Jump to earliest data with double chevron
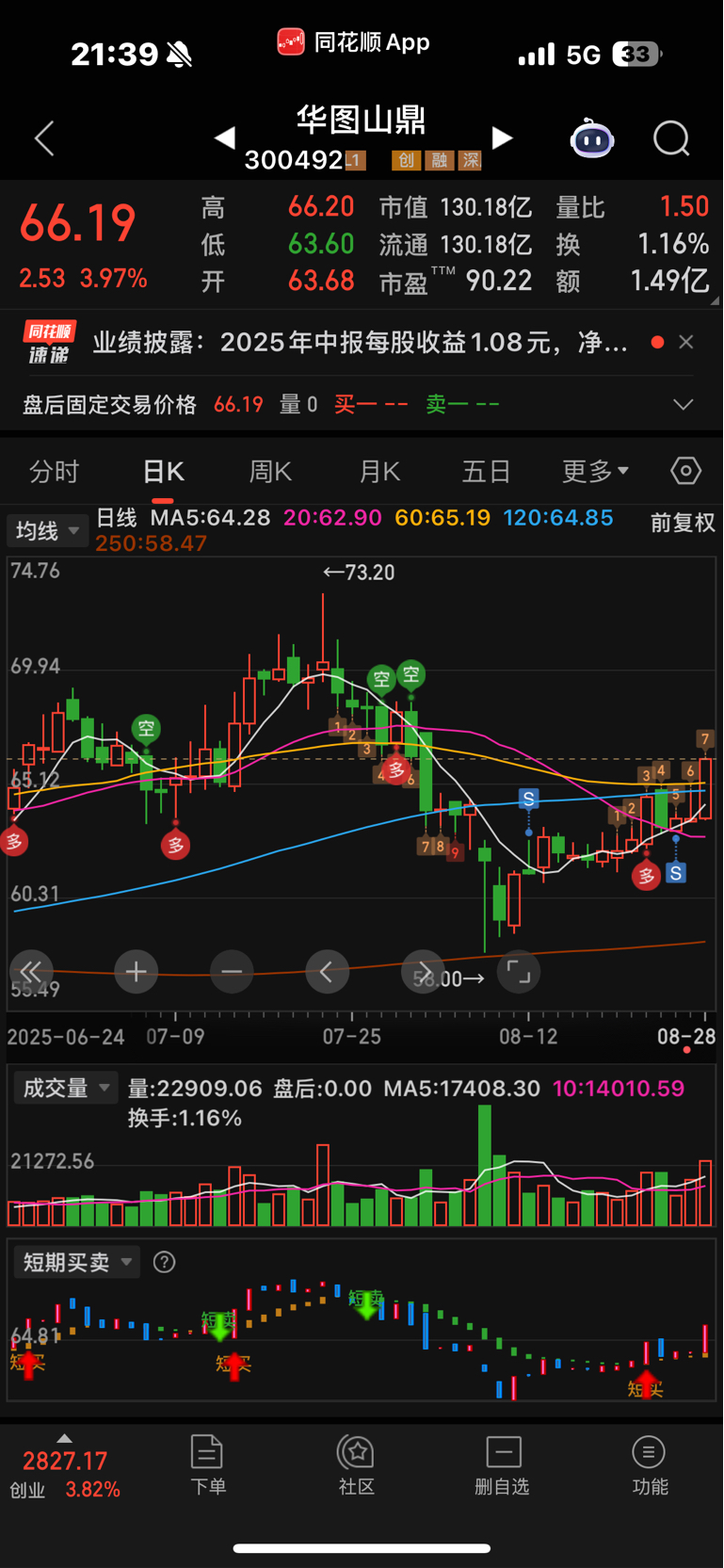Viewport: 724px width, 1568px height. click(x=31, y=971)
